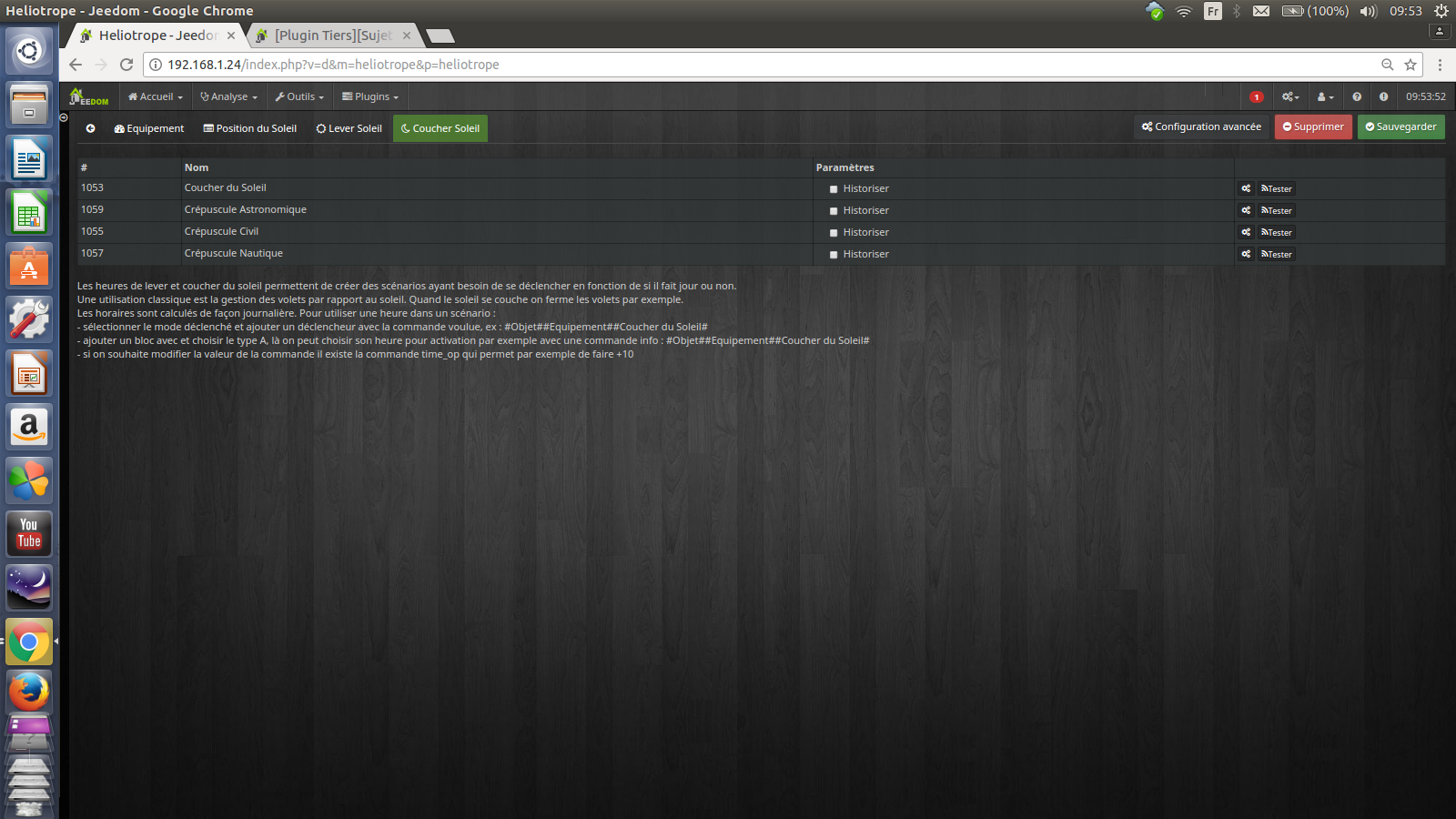Switch to the [Plugin Tiers][Sujet browser tab
1456x819 pixels.
click(x=335, y=35)
